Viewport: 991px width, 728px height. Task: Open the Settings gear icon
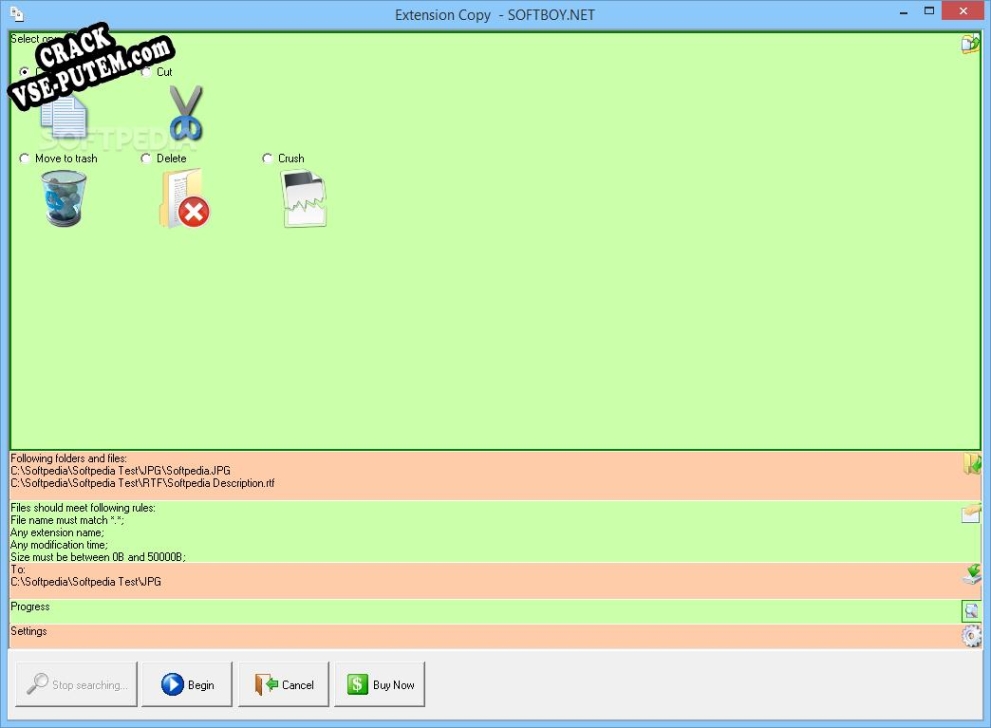[971, 636]
